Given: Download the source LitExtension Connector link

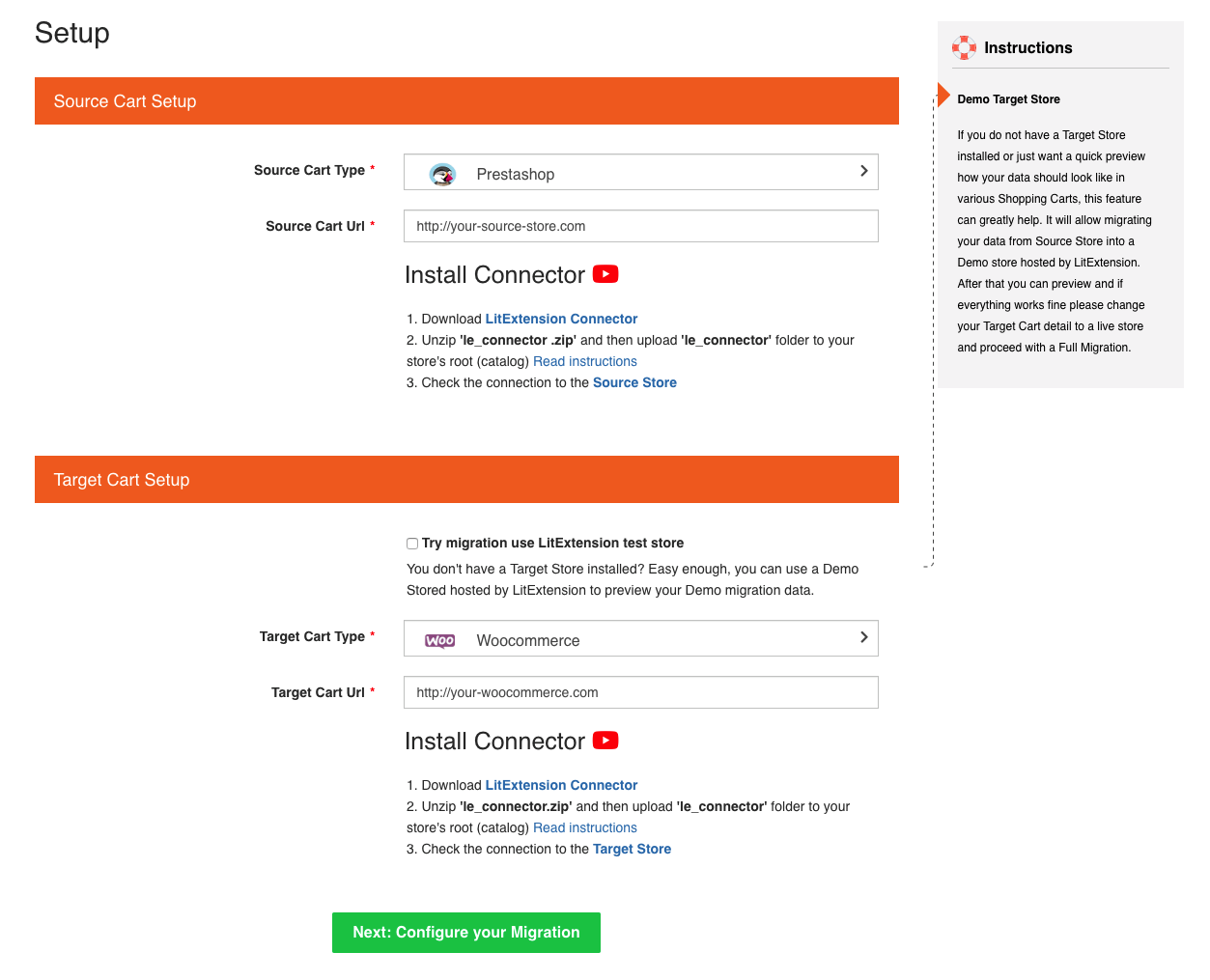Looking at the screenshot, I should (561, 319).
